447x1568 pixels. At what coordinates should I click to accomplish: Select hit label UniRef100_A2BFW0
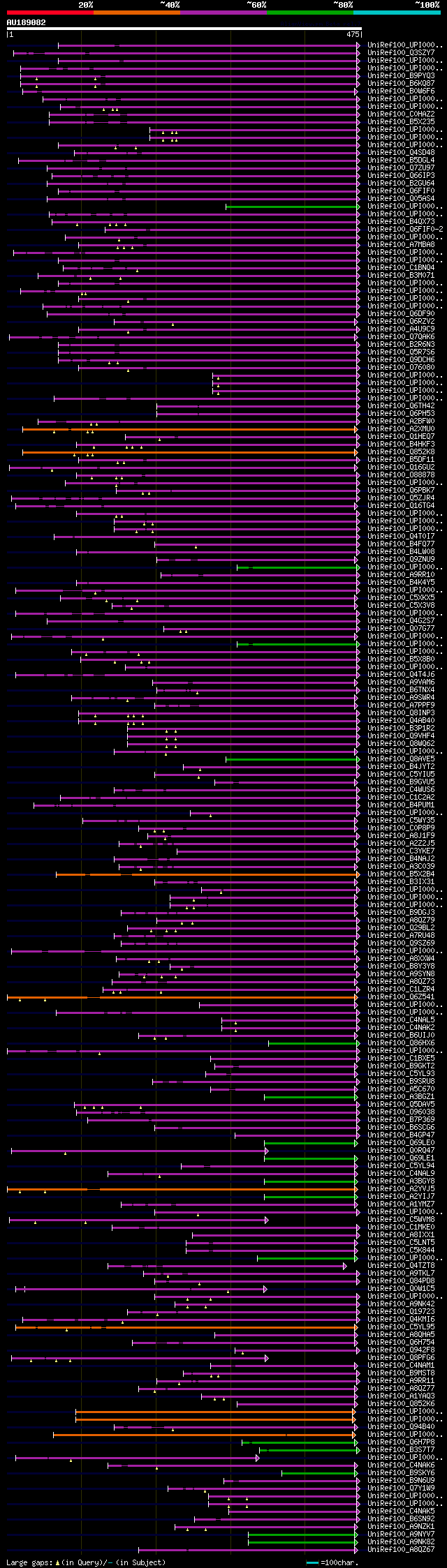click(401, 421)
